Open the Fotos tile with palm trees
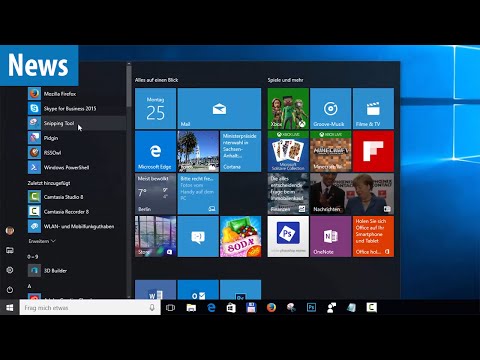The width and height of the screenshot is (480, 360). point(198,151)
